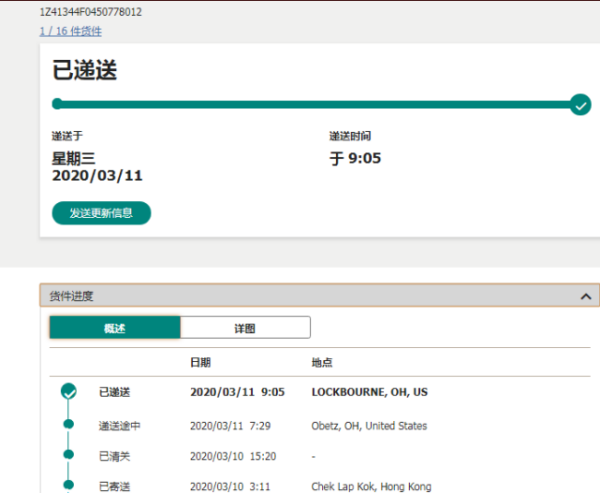Image resolution: width=600 pixels, height=493 pixels.
Task: Click the 发送更新信息 button
Action: 101,213
